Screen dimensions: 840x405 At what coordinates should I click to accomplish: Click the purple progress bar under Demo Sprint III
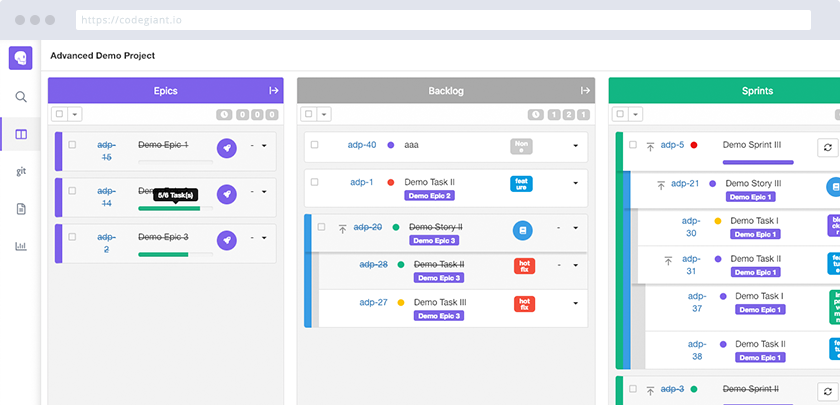point(758,162)
